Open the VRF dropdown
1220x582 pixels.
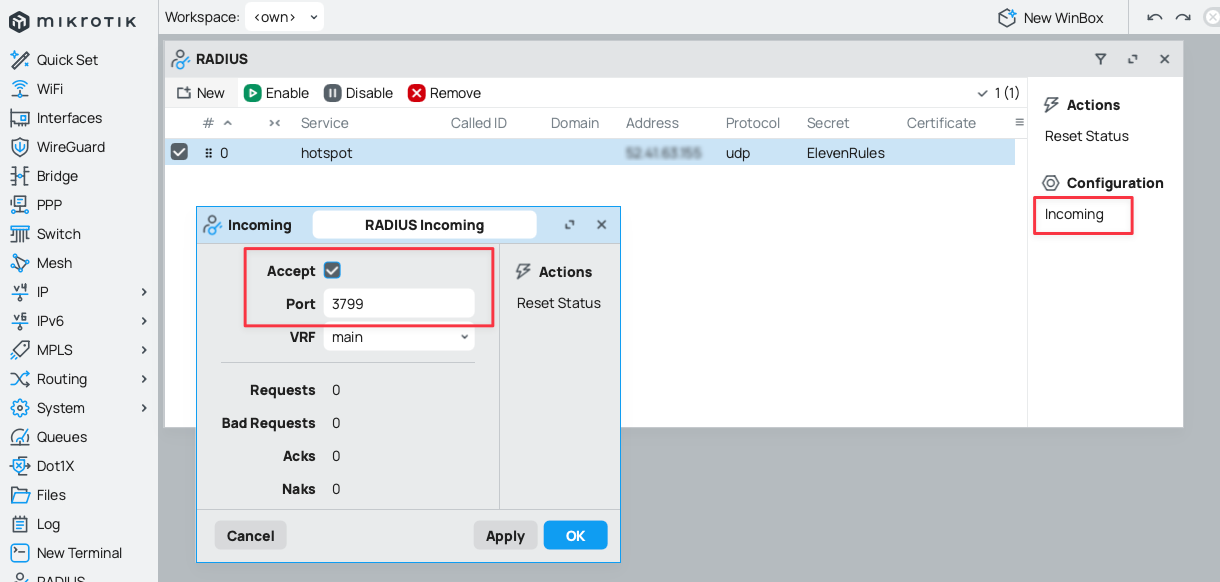click(399, 337)
